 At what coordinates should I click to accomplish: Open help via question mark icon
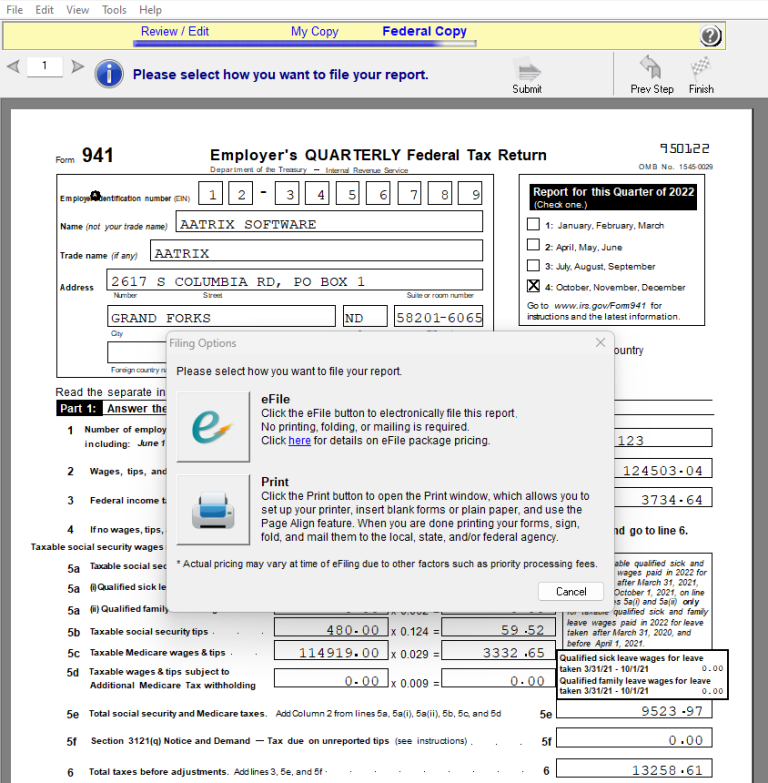710,37
